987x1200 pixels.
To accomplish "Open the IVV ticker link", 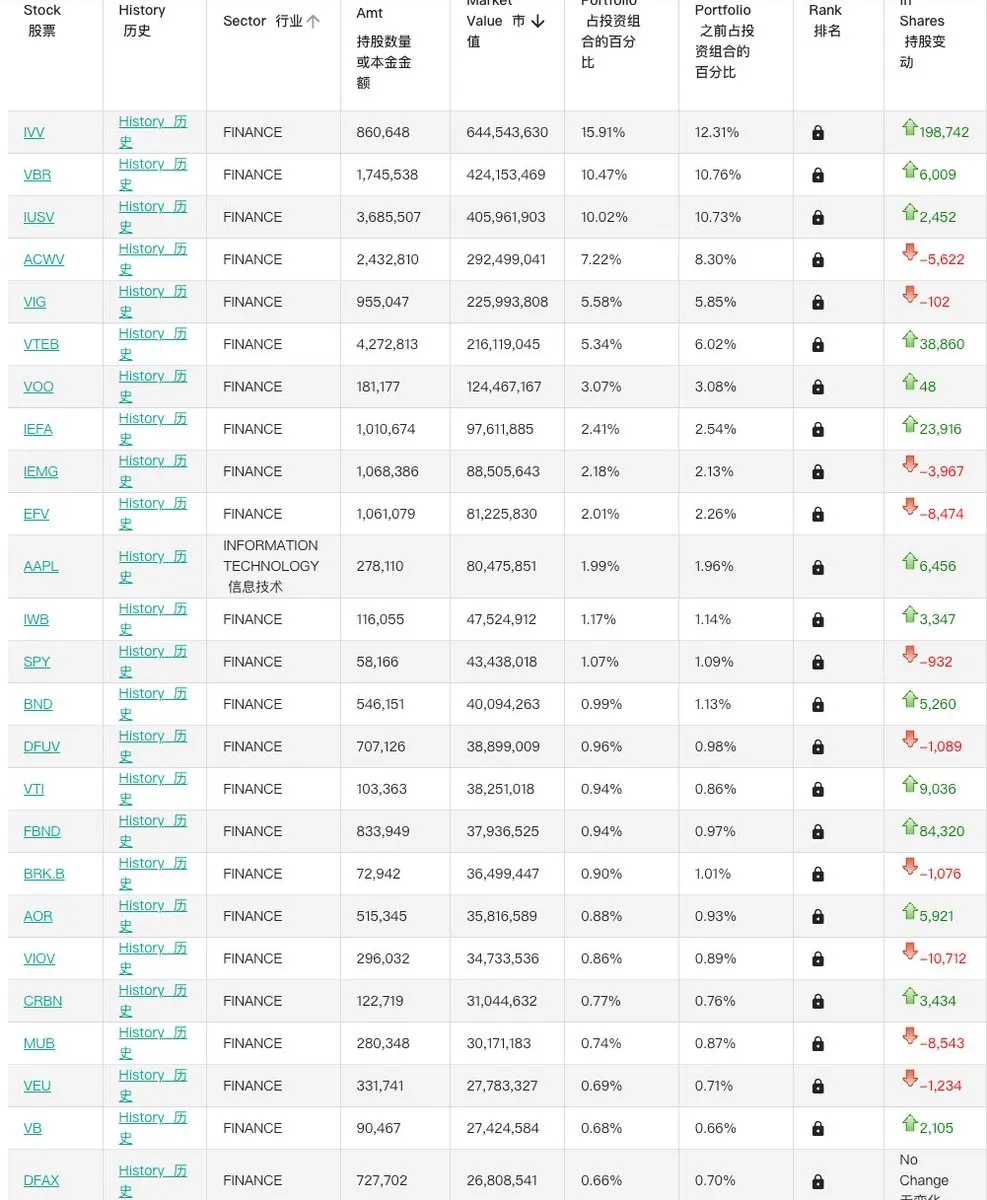I will [34, 132].
